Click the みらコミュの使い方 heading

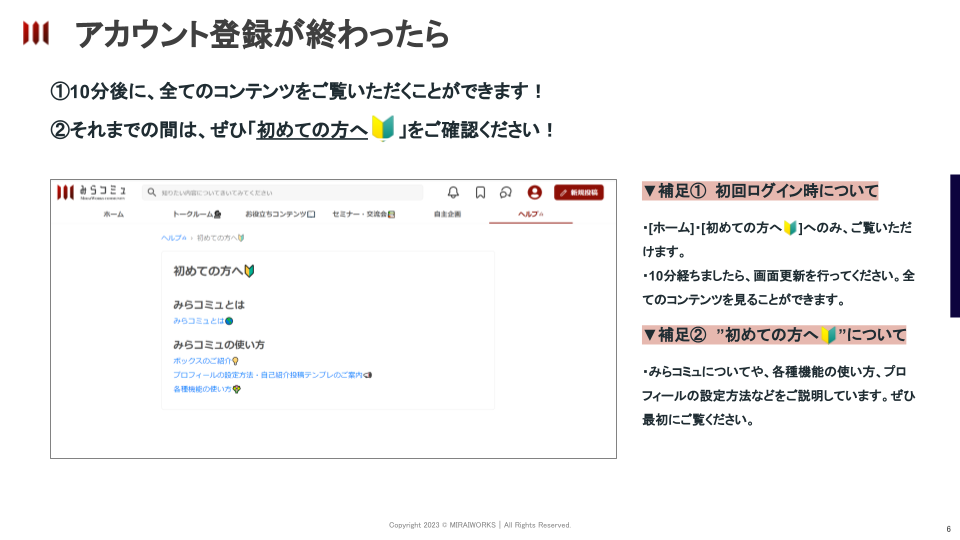[219, 345]
